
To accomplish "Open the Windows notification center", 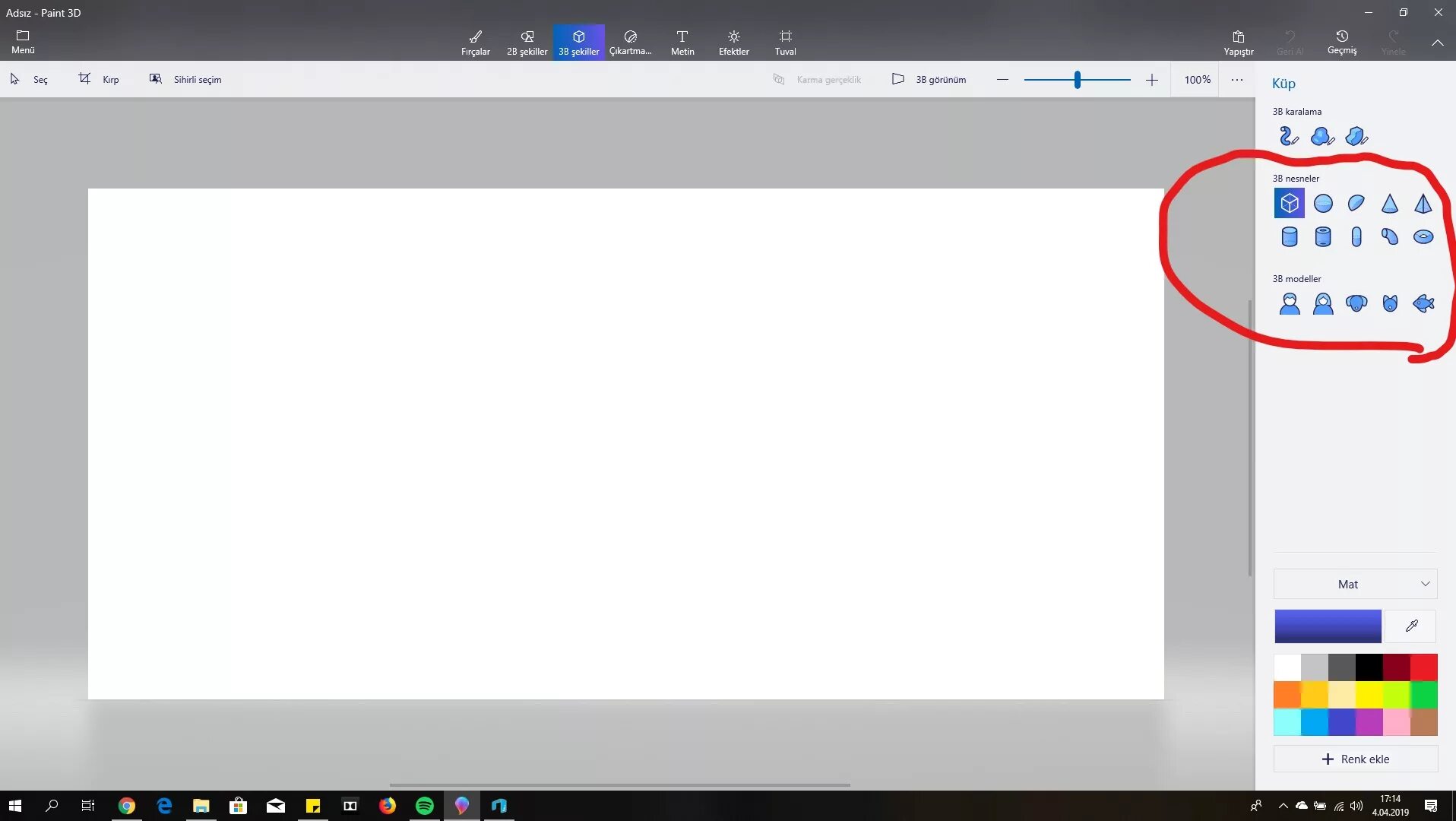I will 1431,806.
